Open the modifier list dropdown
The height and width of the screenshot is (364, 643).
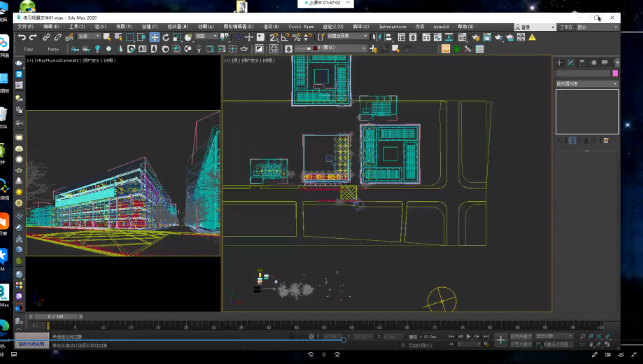coord(587,84)
